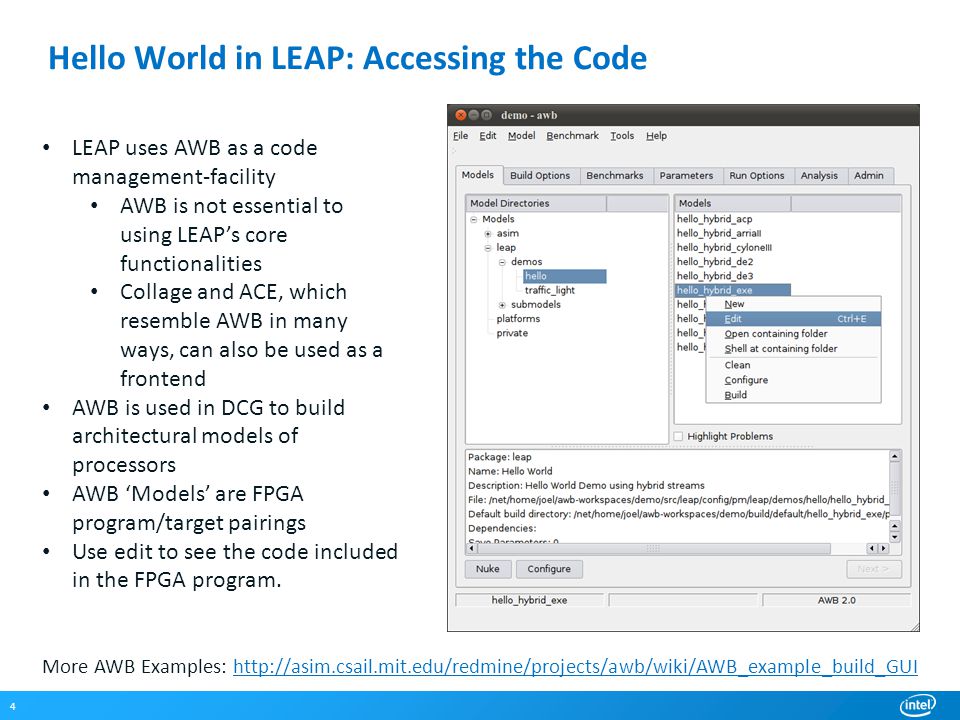
Task: Click the window close button of demo - awb
Action: (x=461, y=115)
